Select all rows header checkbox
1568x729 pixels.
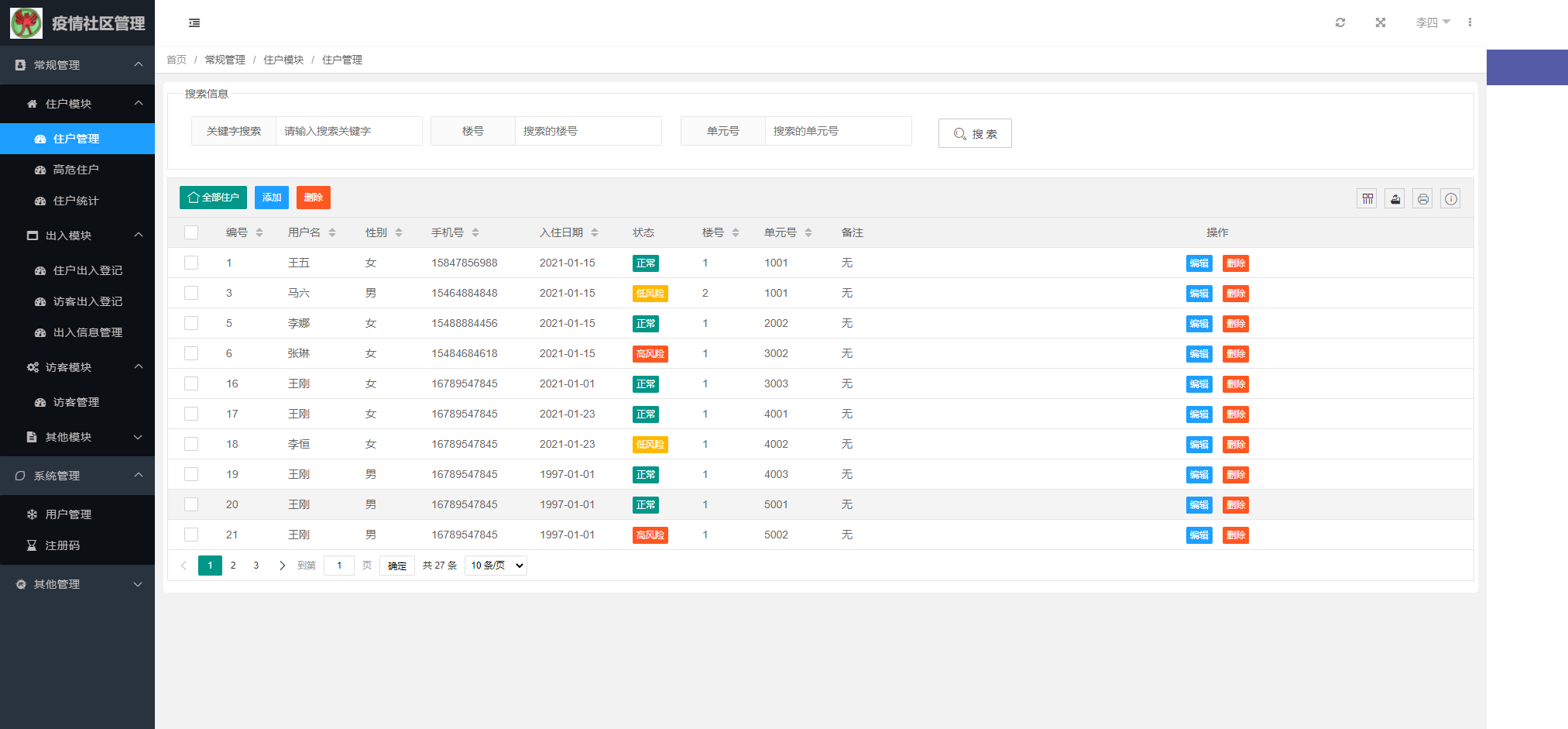191,232
